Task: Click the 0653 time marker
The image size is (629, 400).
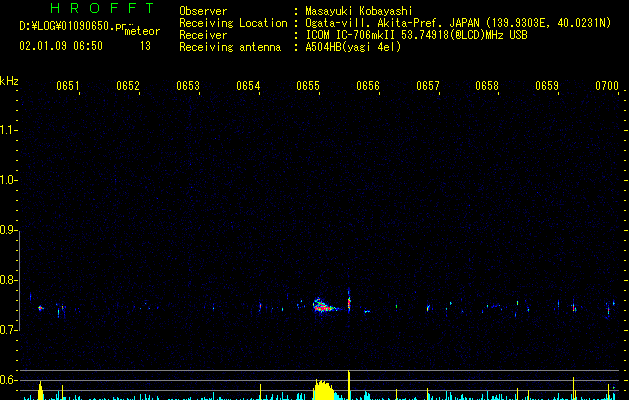Action: click(x=188, y=85)
